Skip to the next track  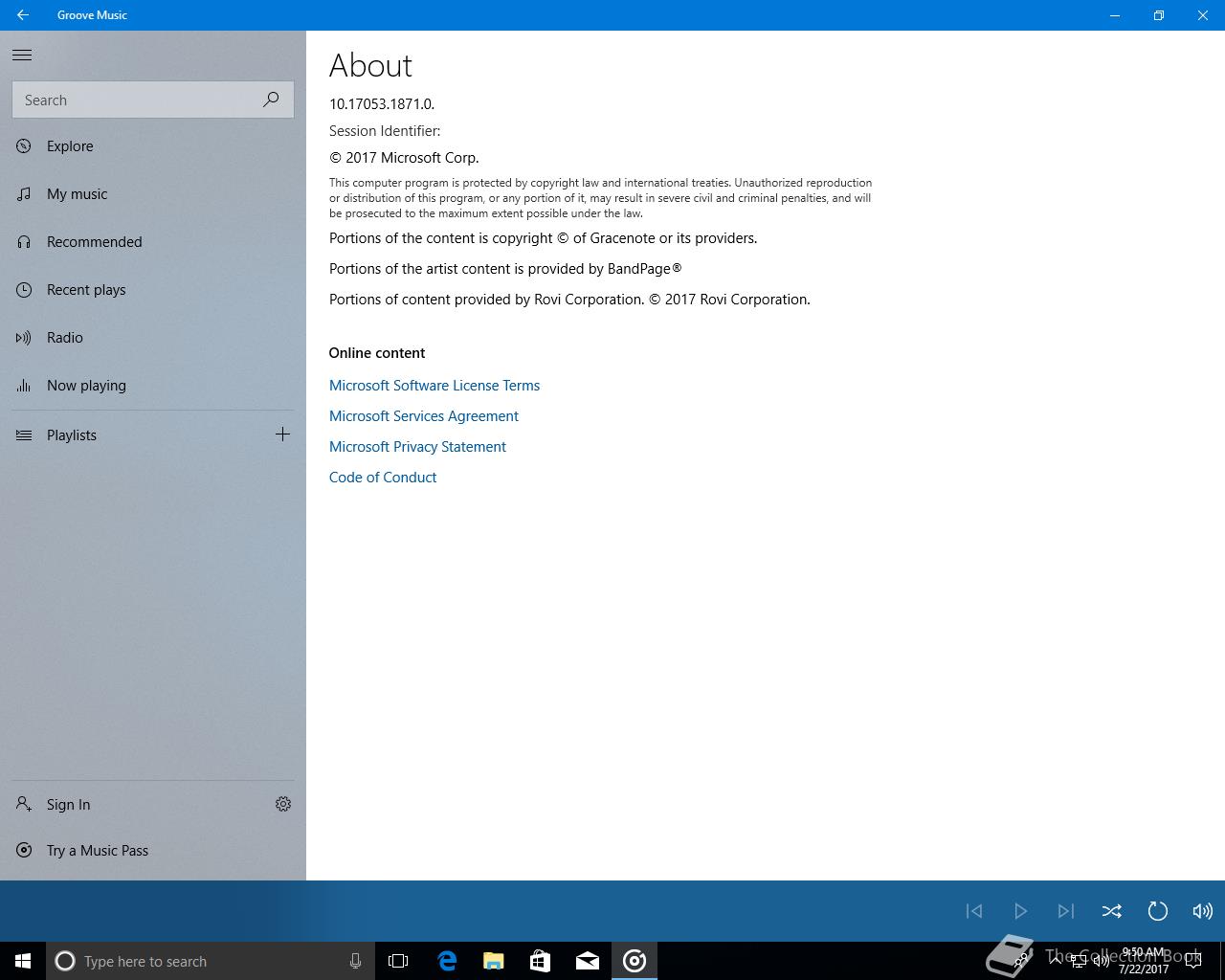(x=1066, y=911)
